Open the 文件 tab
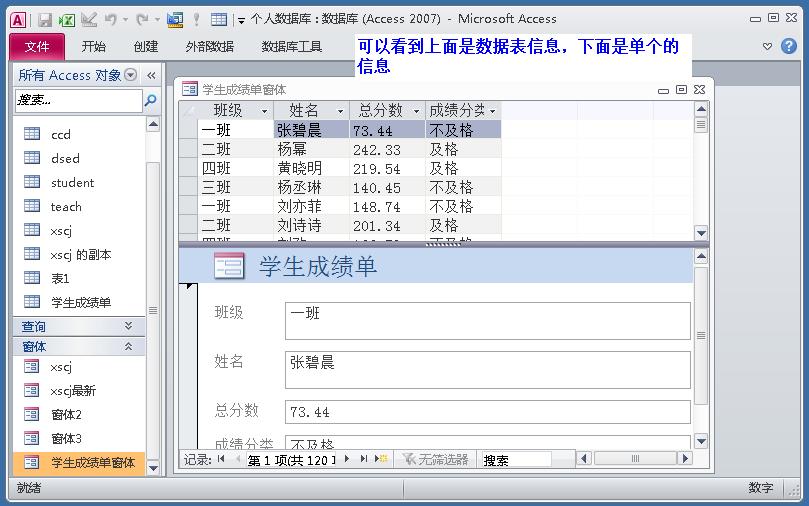This screenshot has width=809, height=506. click(37, 46)
